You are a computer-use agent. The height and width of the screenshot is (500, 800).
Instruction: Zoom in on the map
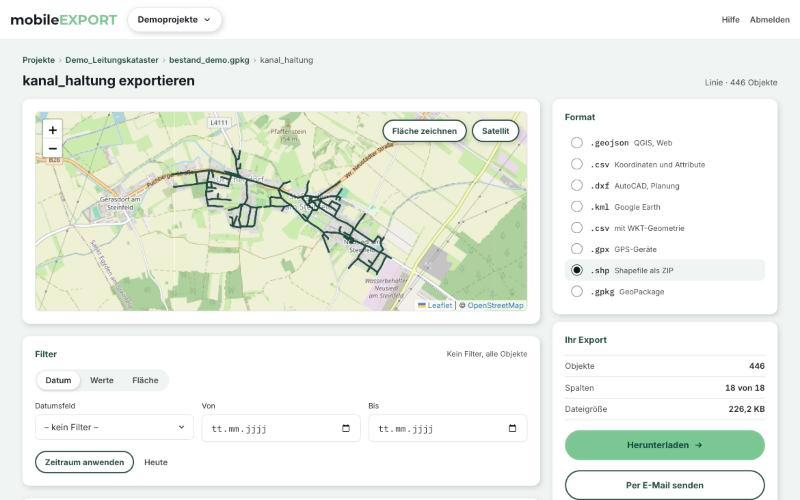[x=53, y=130]
